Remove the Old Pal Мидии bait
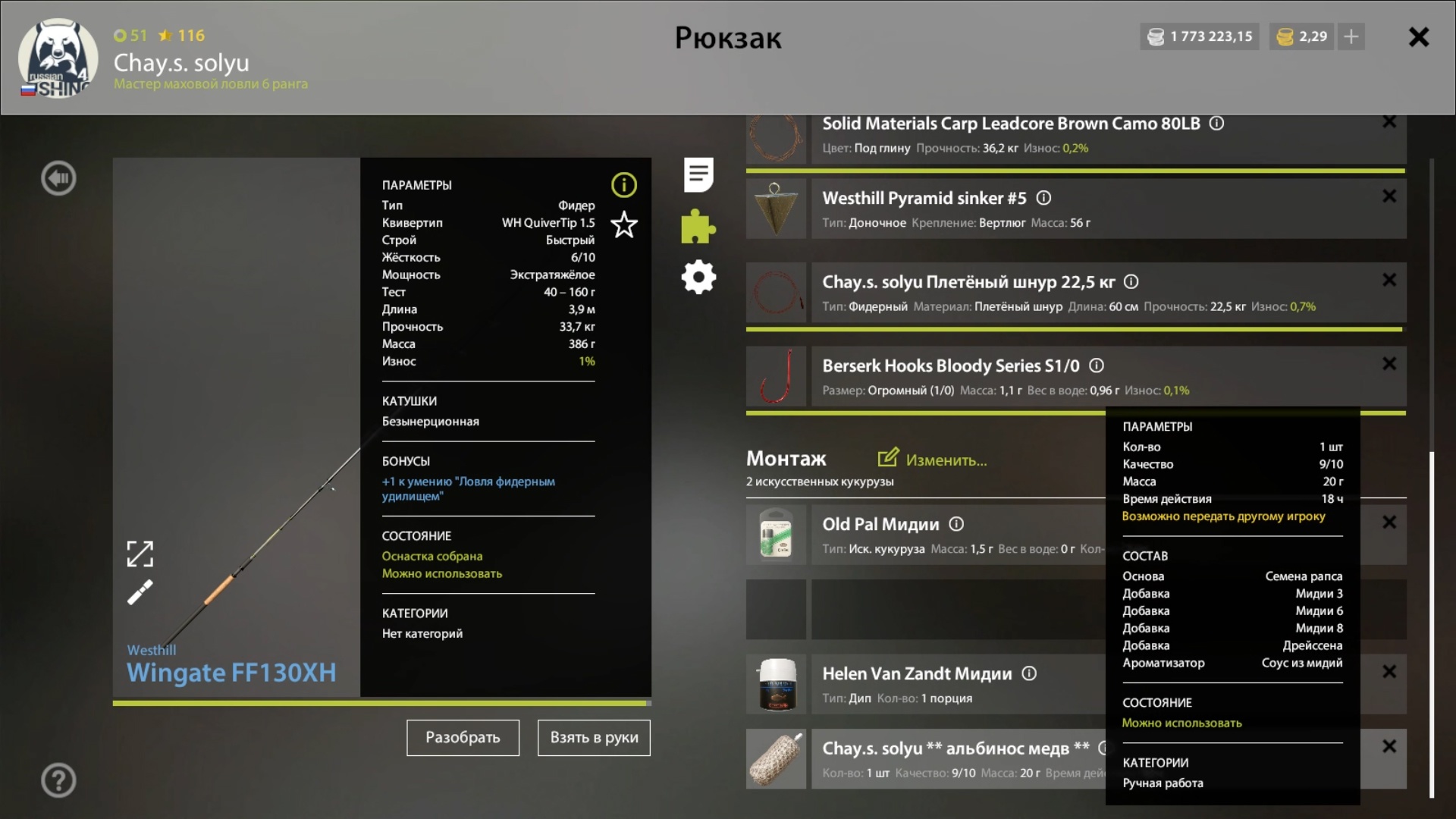 (x=1389, y=522)
